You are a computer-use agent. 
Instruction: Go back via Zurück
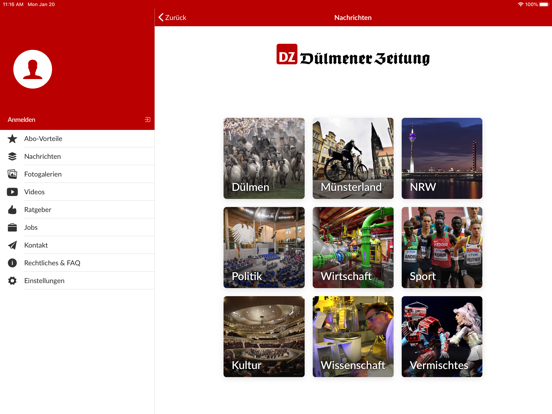(172, 17)
